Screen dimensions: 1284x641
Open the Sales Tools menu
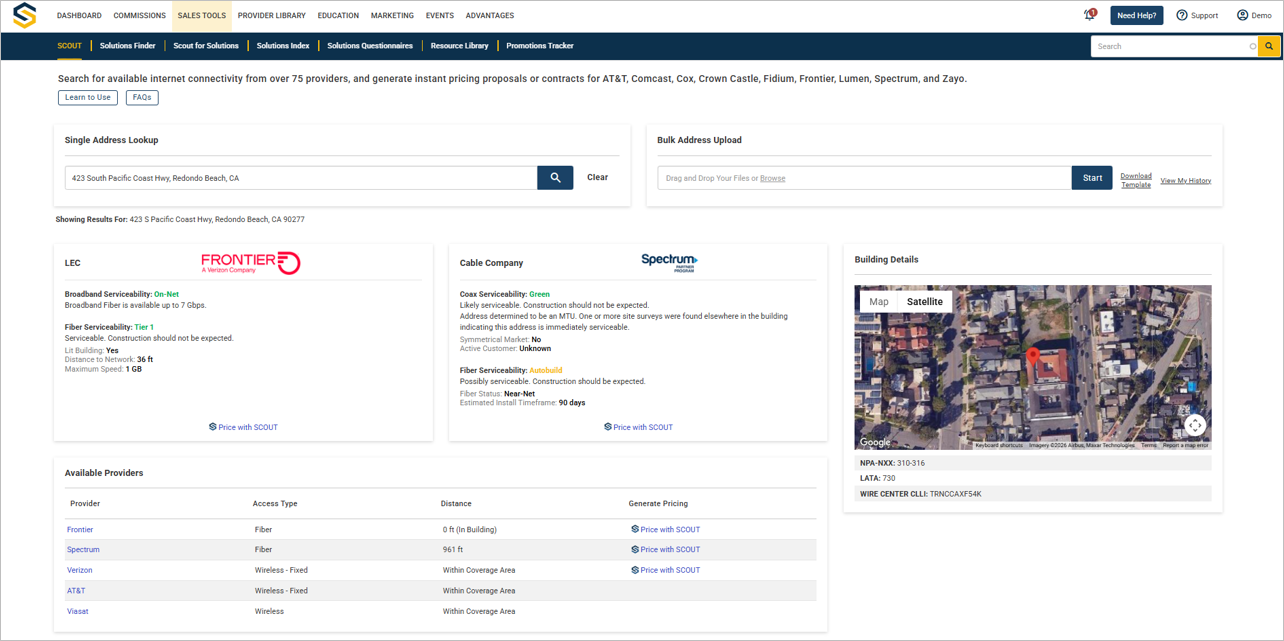[x=202, y=16]
